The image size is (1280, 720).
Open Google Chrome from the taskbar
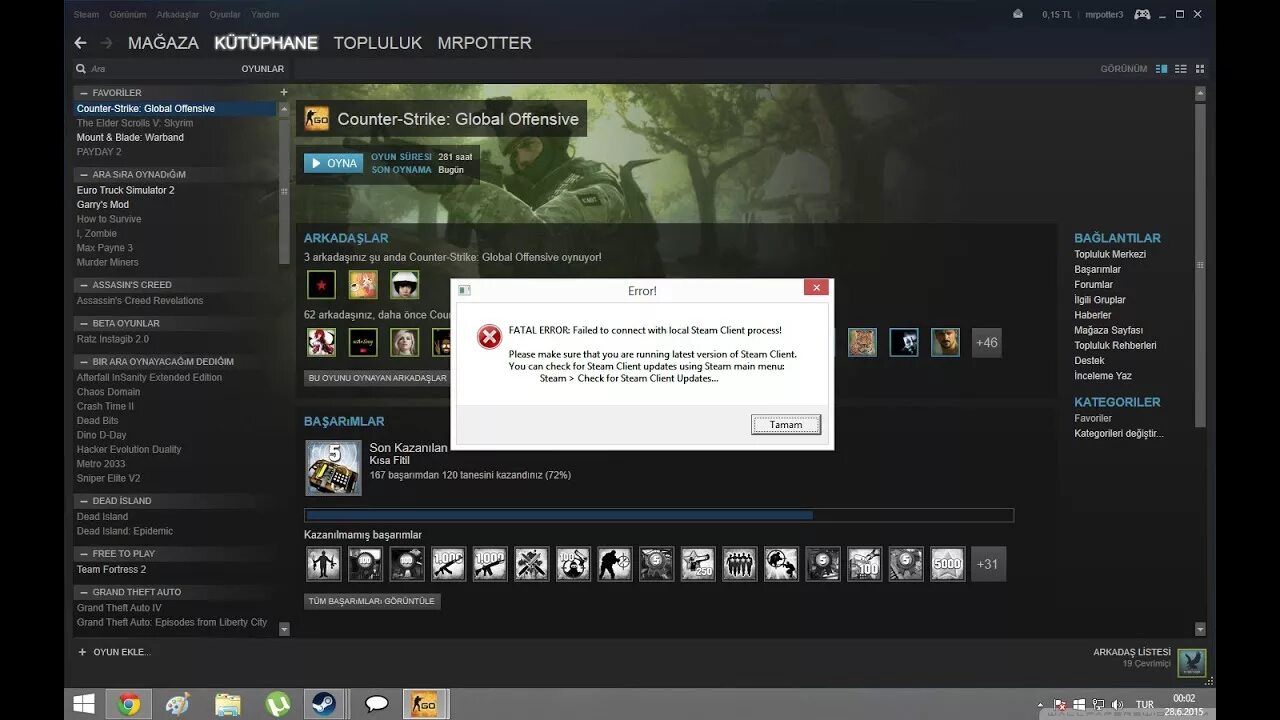click(129, 704)
